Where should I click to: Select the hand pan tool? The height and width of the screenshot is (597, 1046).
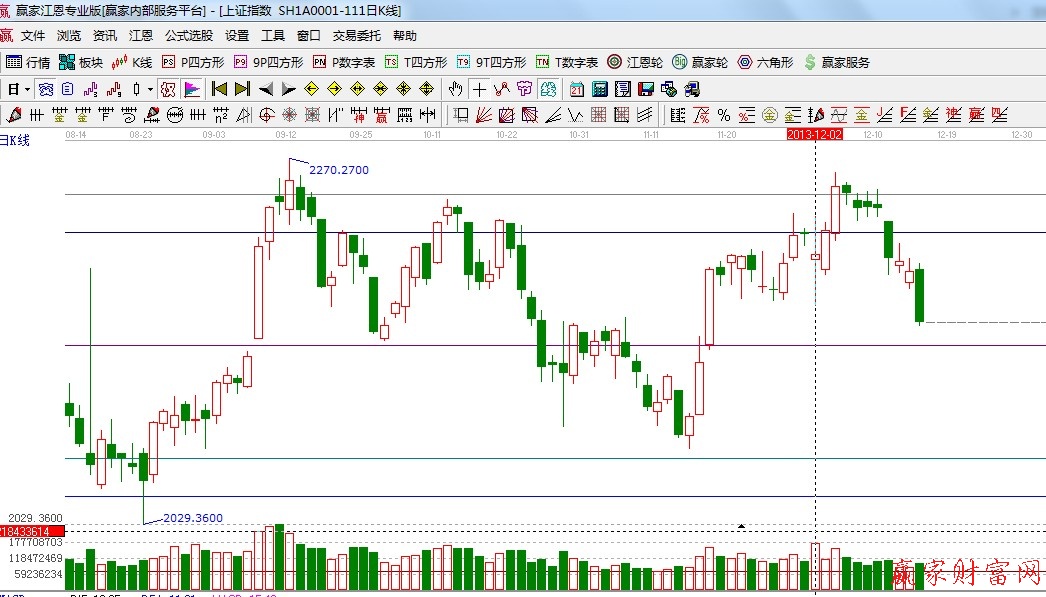tap(456, 89)
